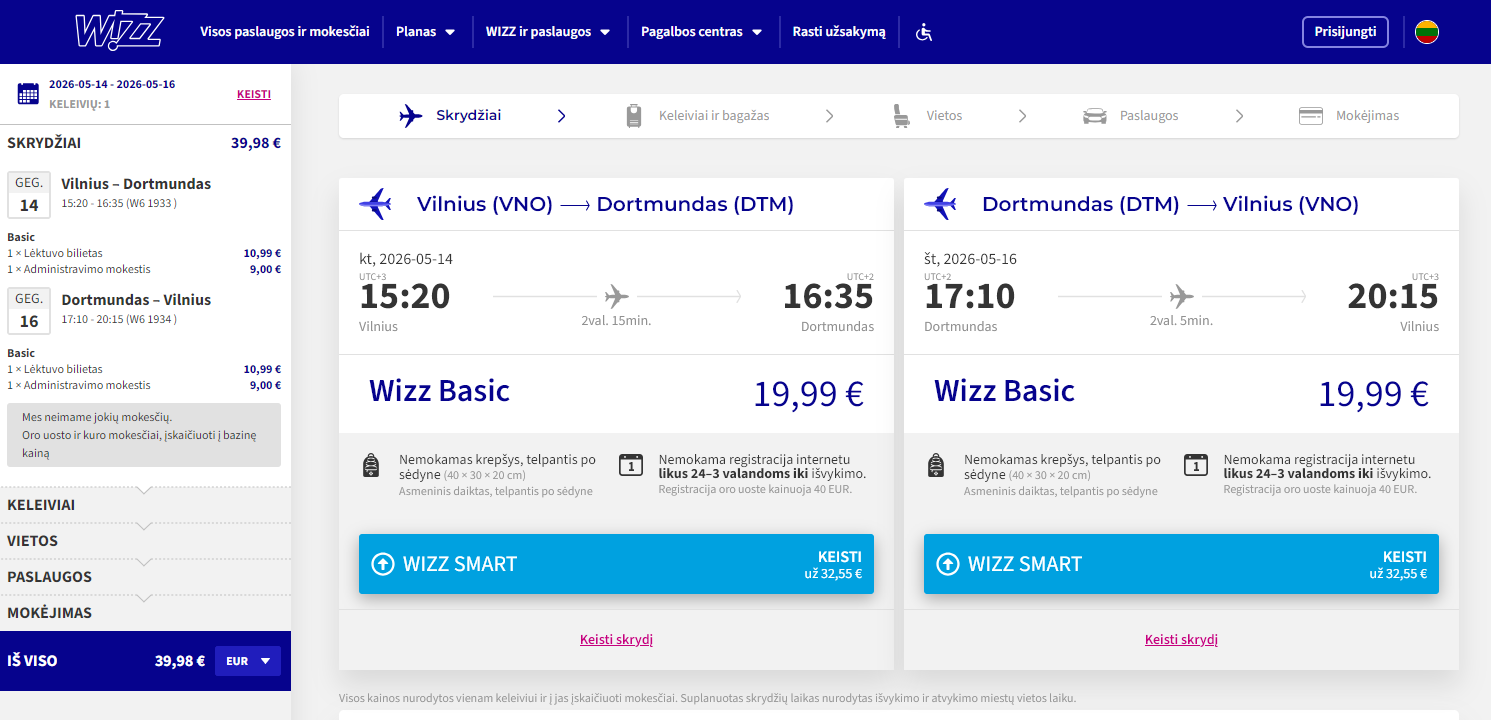Open the Pagalbos centras dropdown

click(703, 32)
